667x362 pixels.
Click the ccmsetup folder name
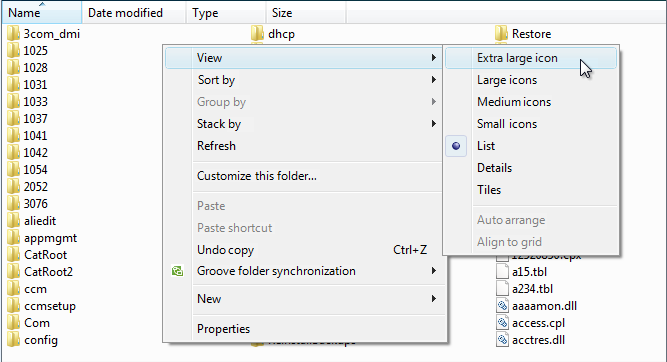(50, 306)
